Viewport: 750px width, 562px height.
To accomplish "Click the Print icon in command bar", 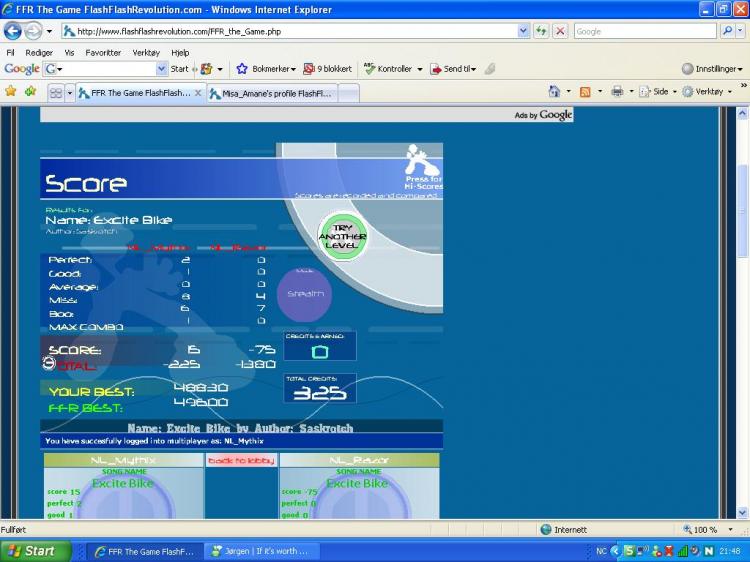I will (x=617, y=91).
